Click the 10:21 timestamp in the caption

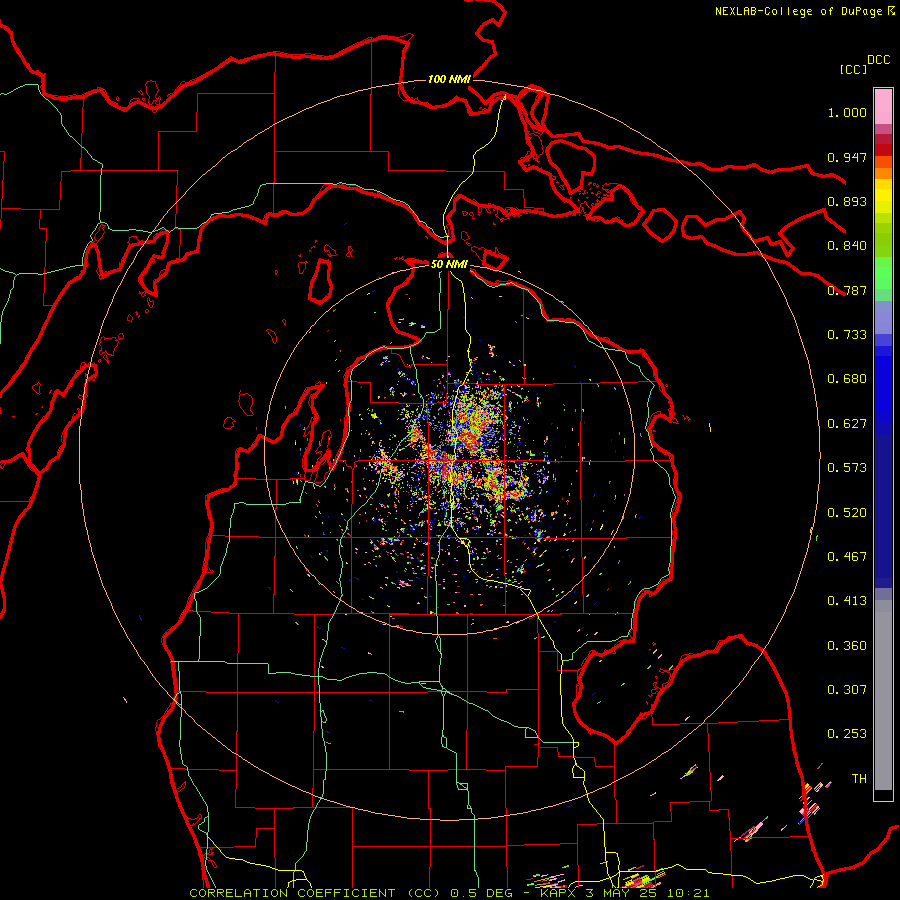point(688,893)
